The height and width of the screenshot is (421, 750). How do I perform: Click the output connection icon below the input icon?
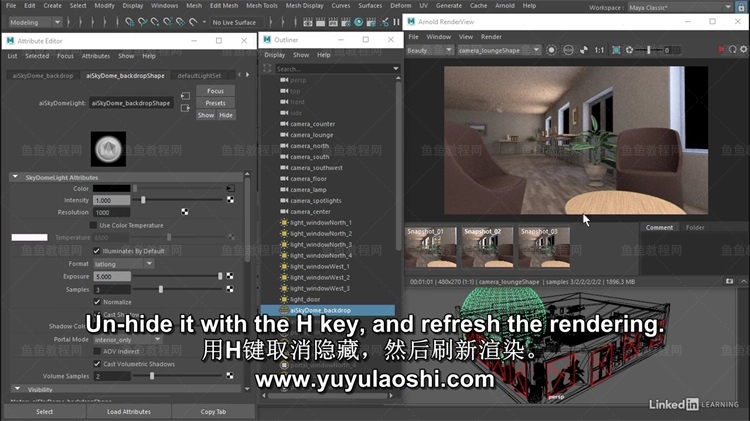point(185,108)
